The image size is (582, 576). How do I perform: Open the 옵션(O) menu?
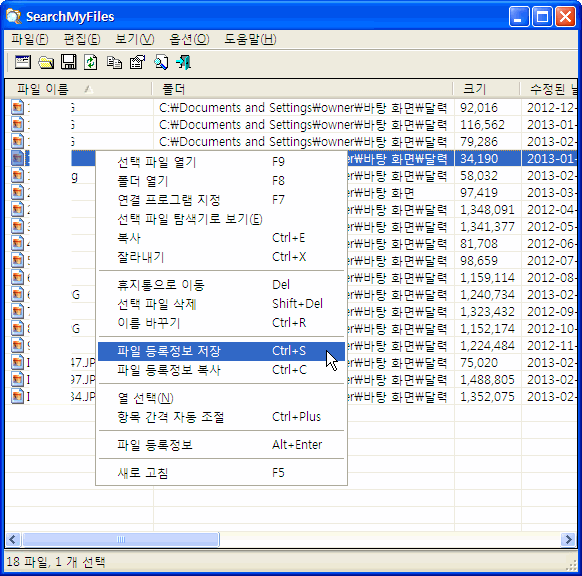pyautogui.click(x=189, y=39)
